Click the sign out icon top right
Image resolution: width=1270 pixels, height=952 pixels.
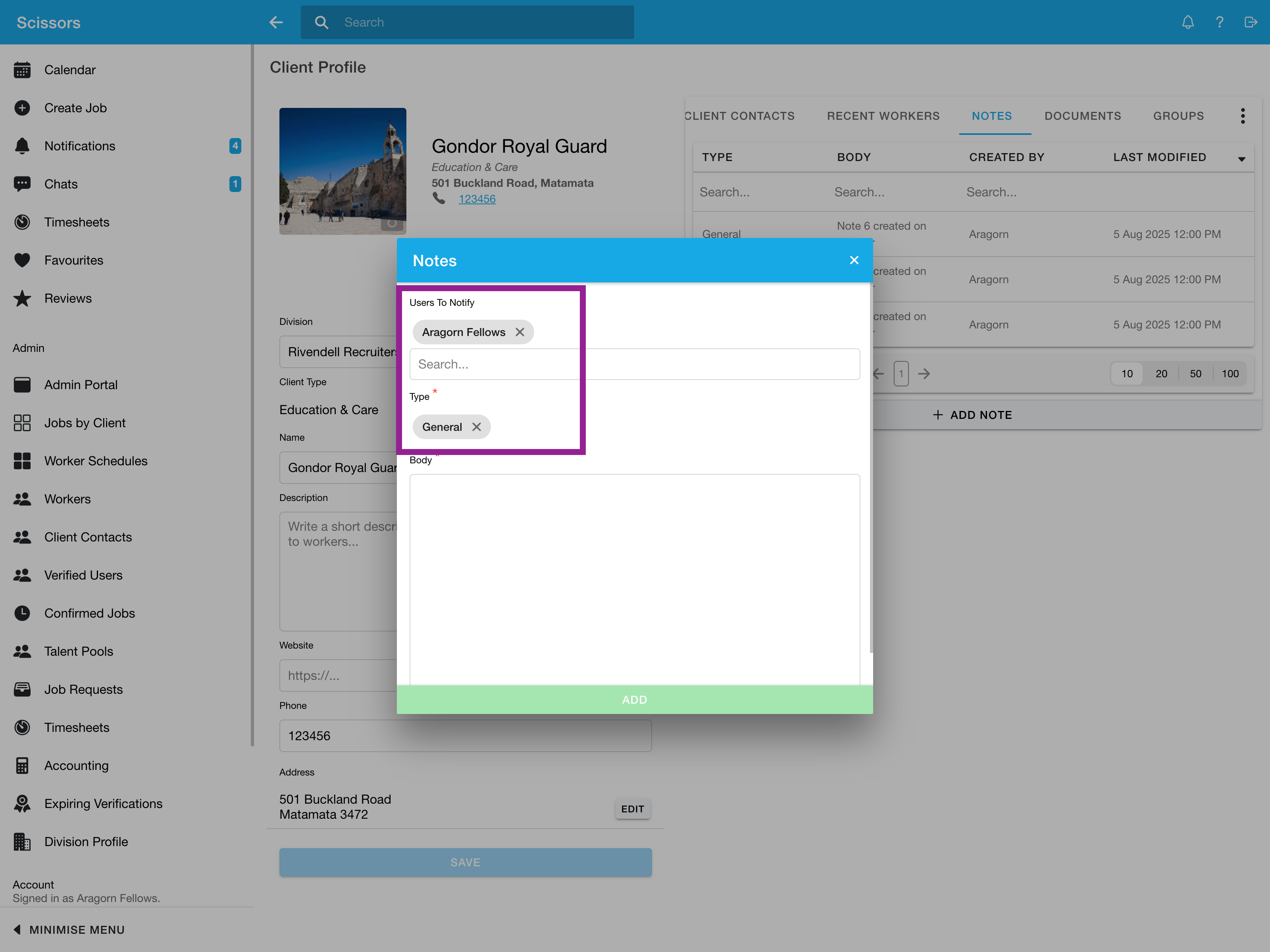point(1251,22)
